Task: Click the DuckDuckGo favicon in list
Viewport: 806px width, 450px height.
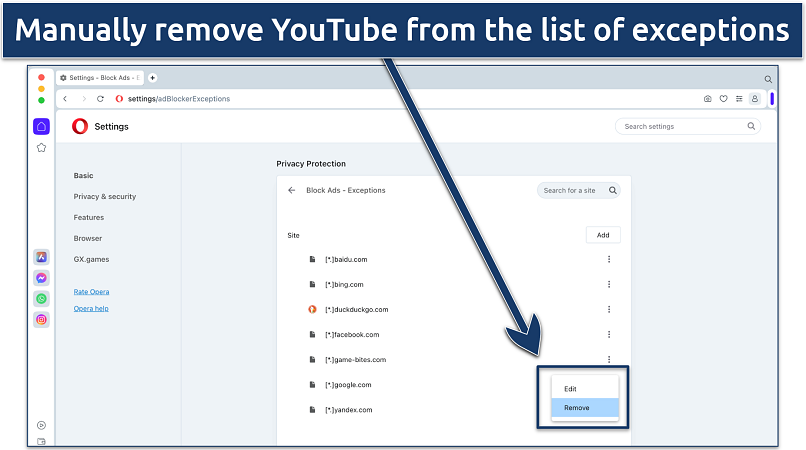Action: [312, 310]
